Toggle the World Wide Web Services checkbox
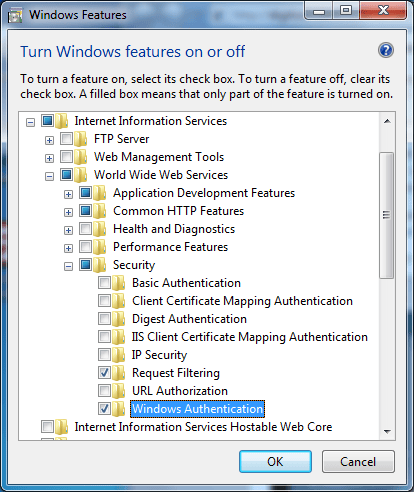Viewport: 414px width, 492px height. click(66, 174)
